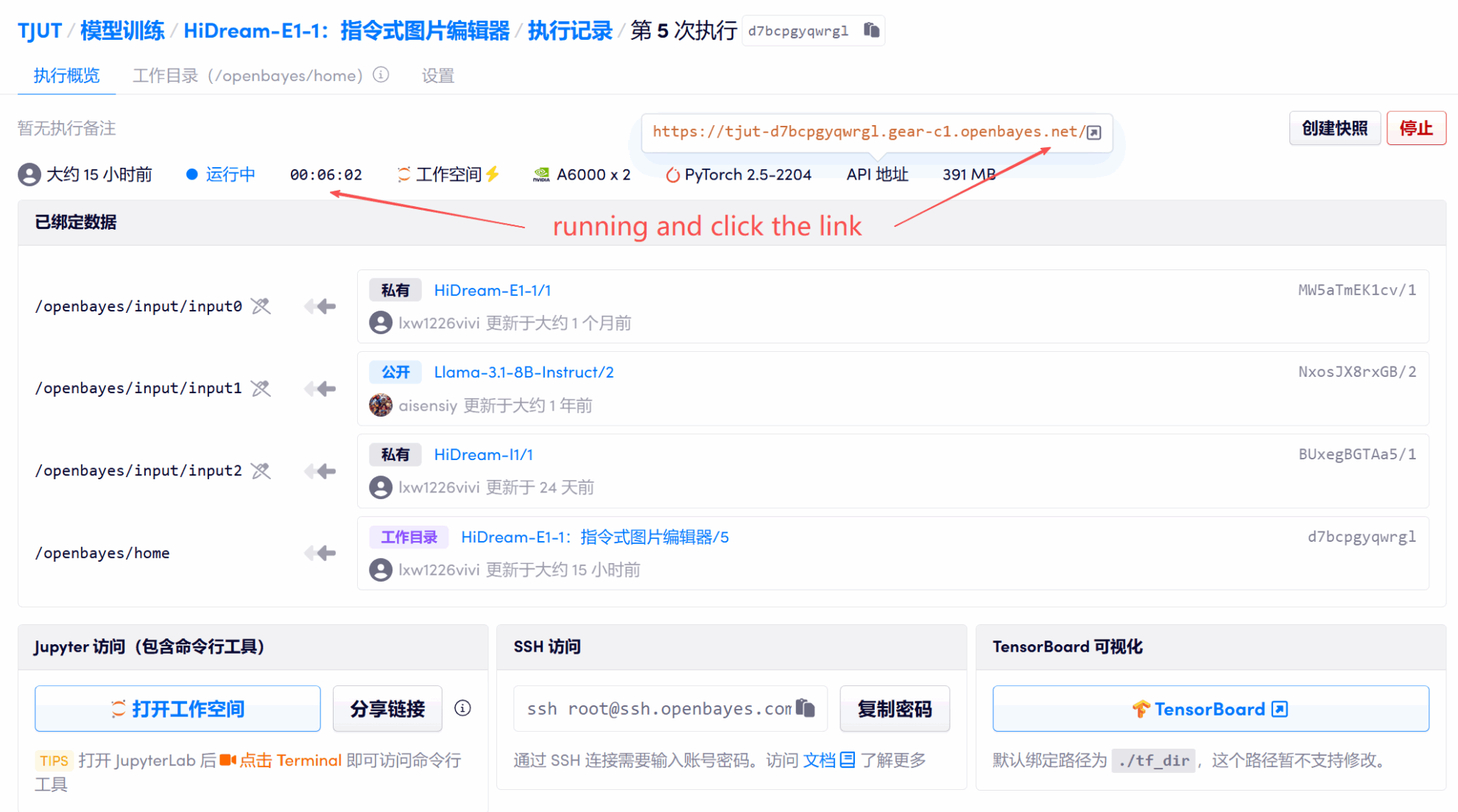Go to TJUT in the breadcrumb
This screenshot has height=812, width=1458.
point(40,31)
